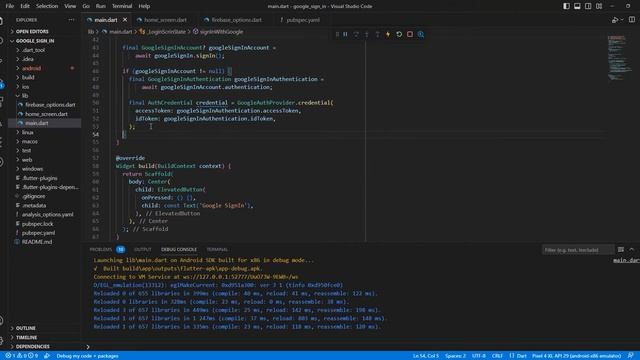640x360 pixels.
Task: Open the File menu
Action: (x=10, y=6)
